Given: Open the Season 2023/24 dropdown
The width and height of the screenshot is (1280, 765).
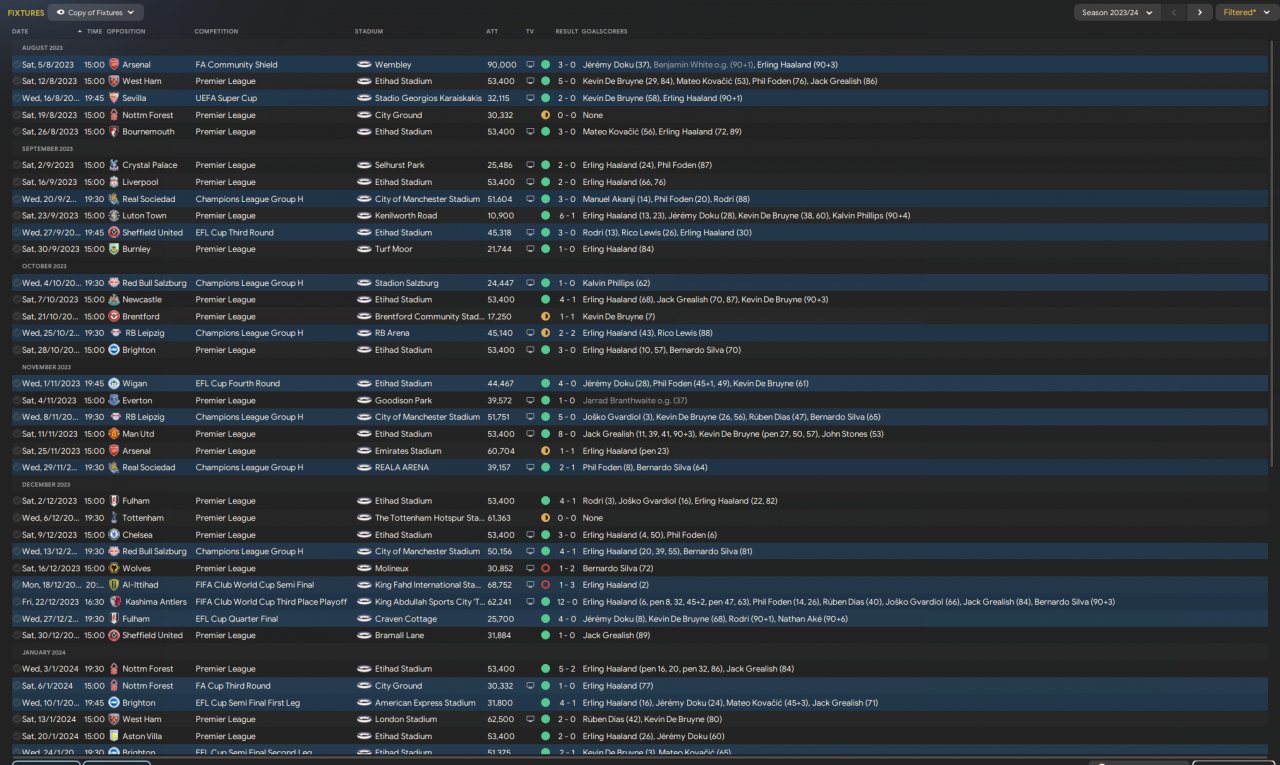Looking at the screenshot, I should (1116, 13).
